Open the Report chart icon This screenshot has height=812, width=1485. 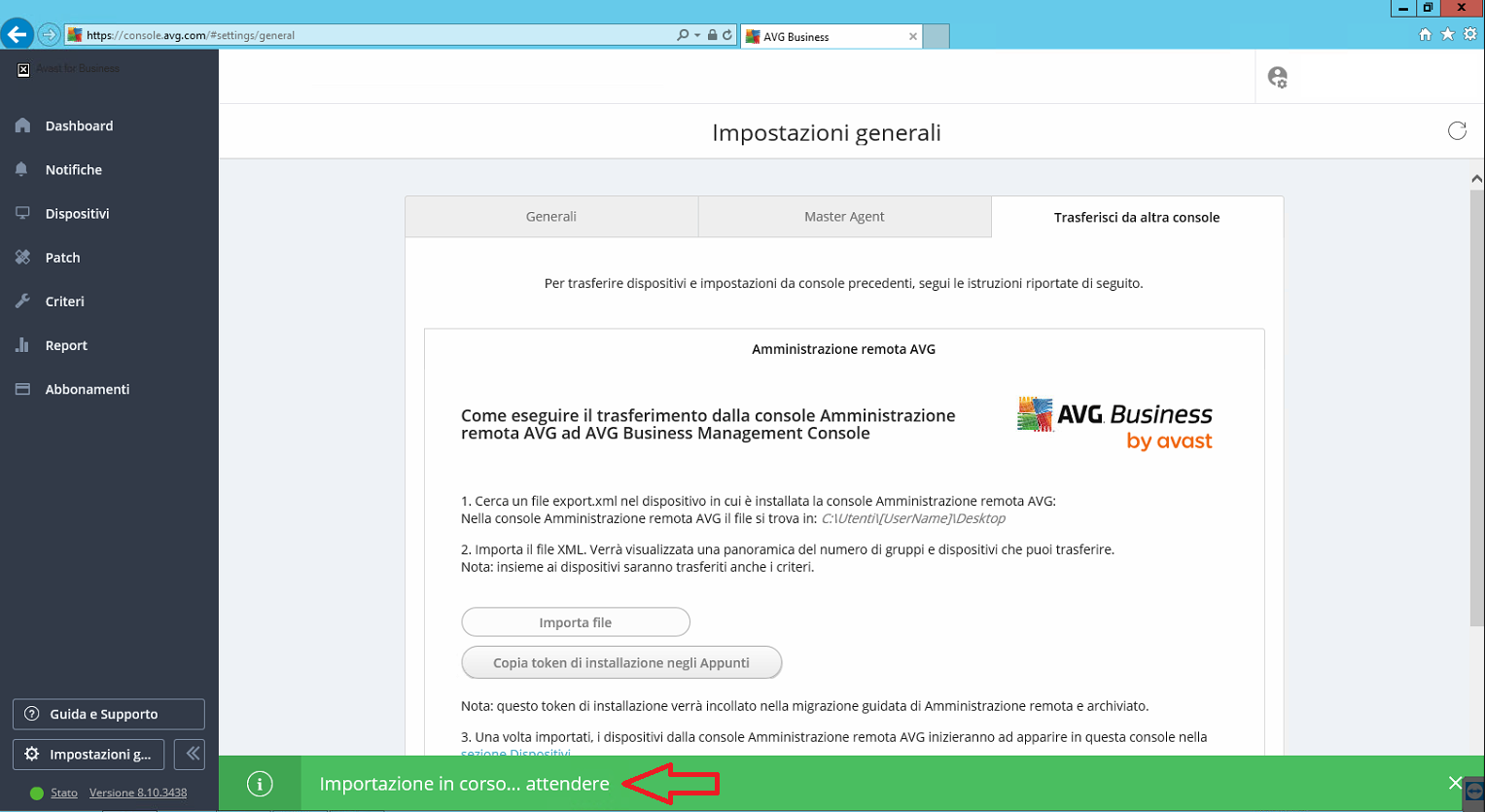click(x=22, y=344)
